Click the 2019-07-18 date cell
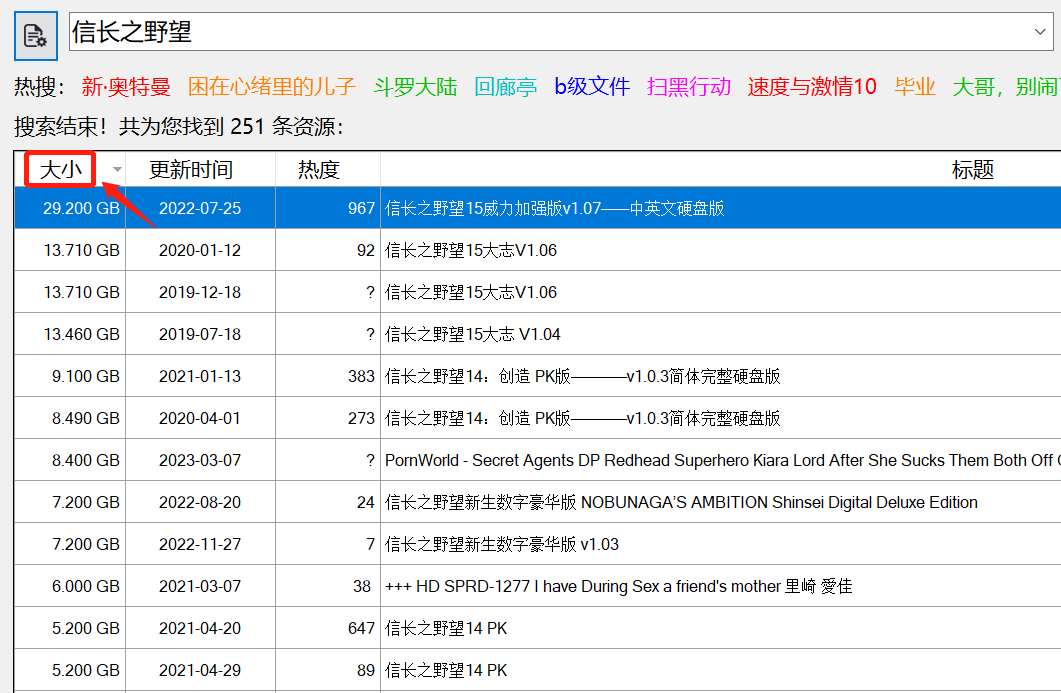1061x693 pixels. (200, 334)
